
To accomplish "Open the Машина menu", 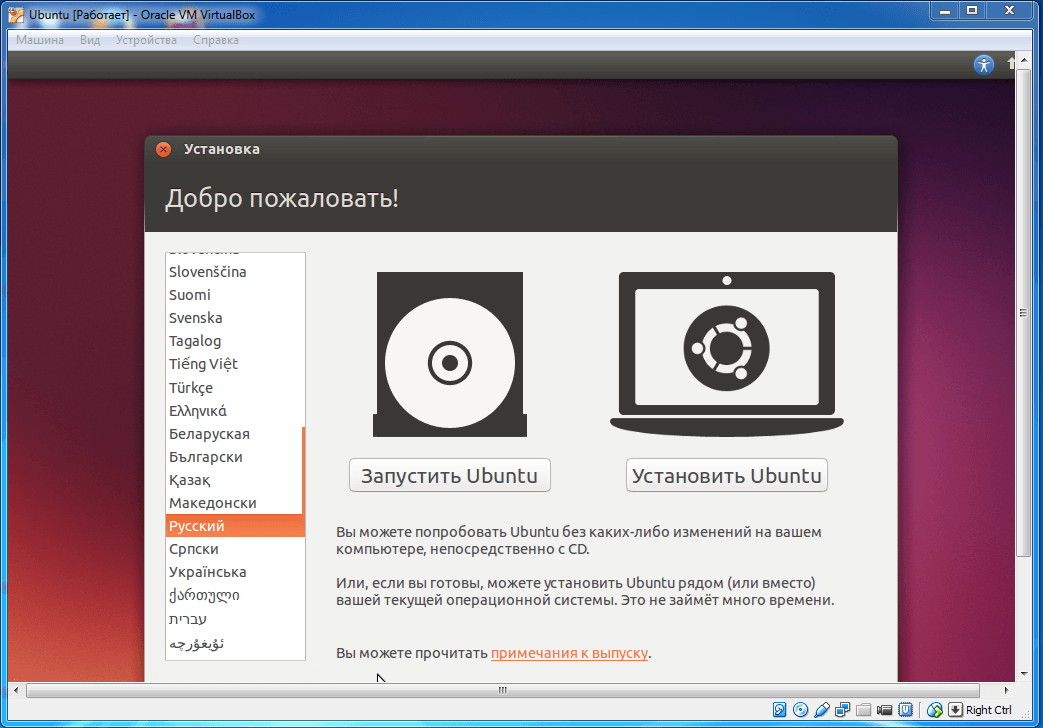I will click(x=40, y=40).
